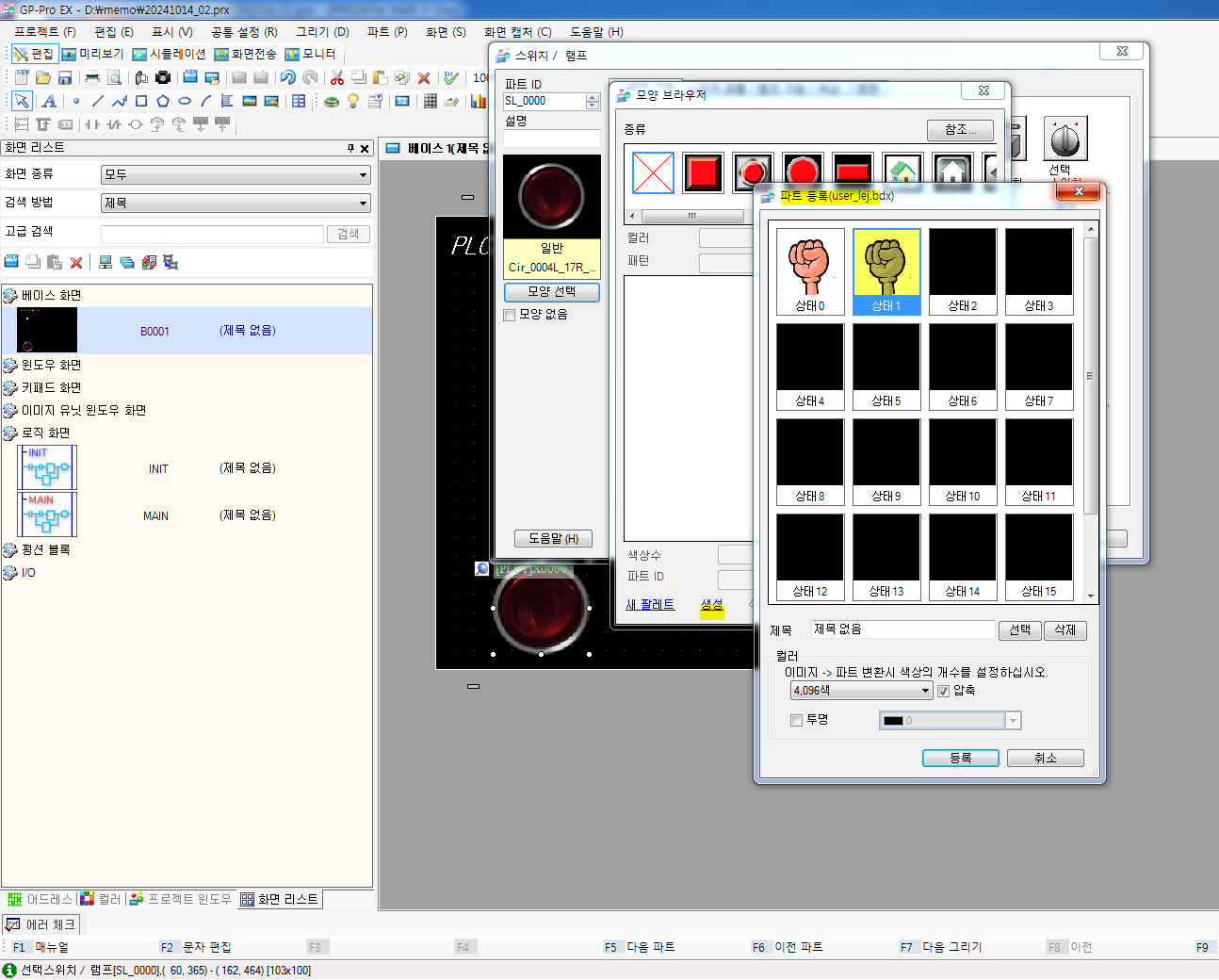
Task: Click the 모양 선택 button
Action: [x=551, y=292]
